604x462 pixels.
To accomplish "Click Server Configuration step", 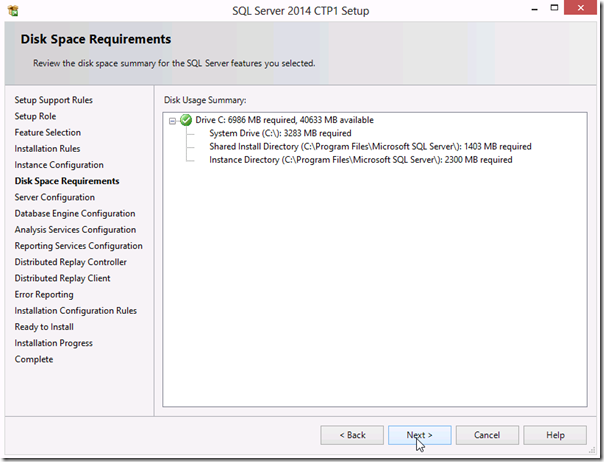I will click(x=55, y=197).
